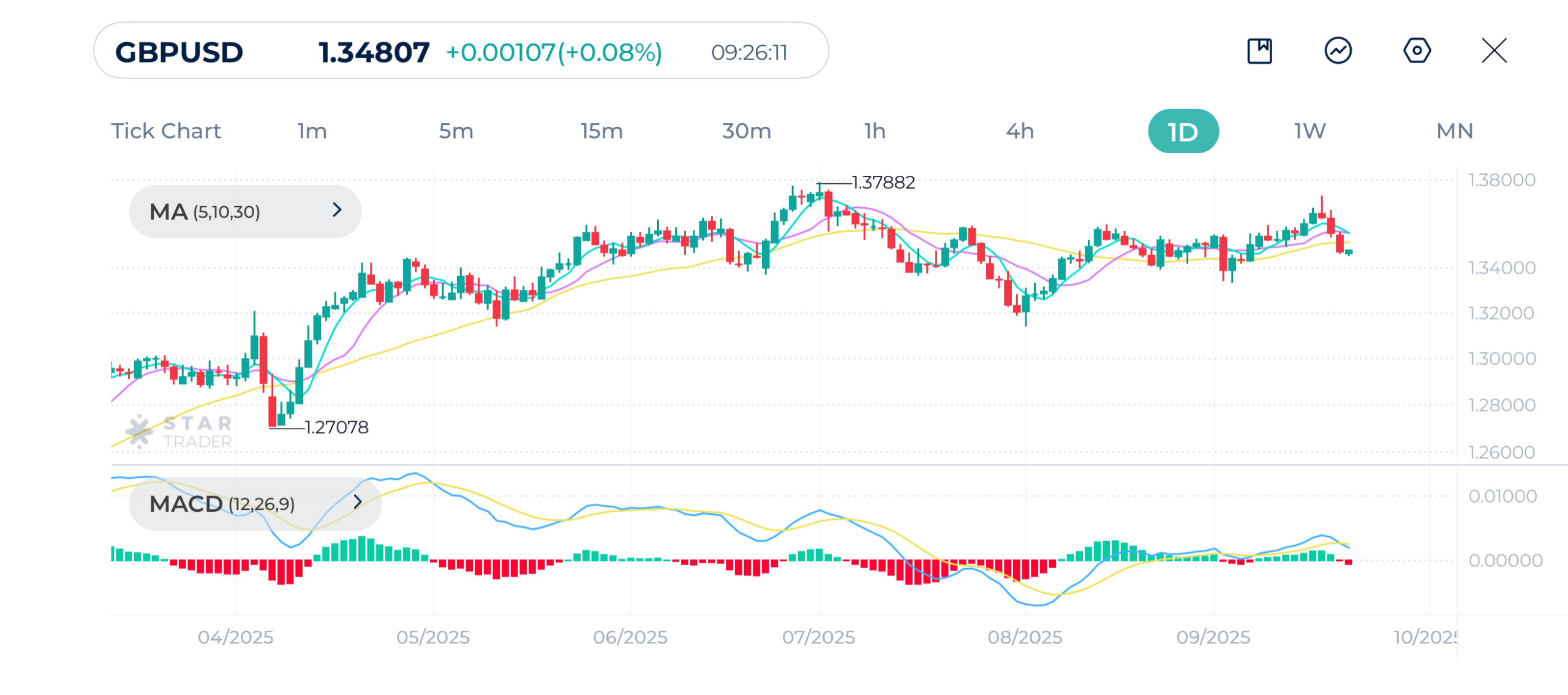1568x695 pixels.
Task: Select the MN monthly timeframe
Action: [1455, 131]
